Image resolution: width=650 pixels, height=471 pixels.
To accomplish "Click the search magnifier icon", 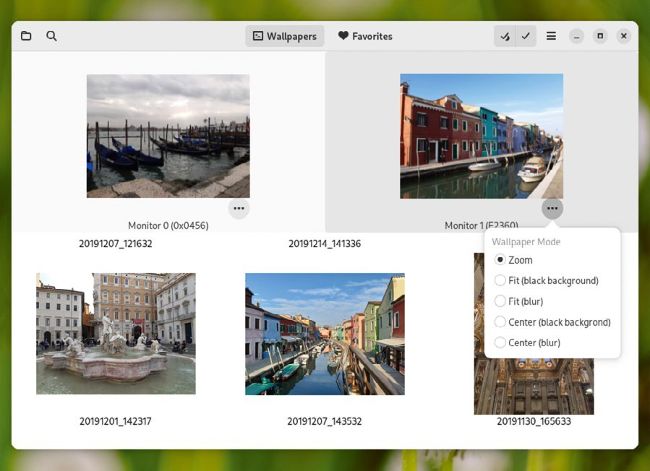I will click(x=52, y=36).
